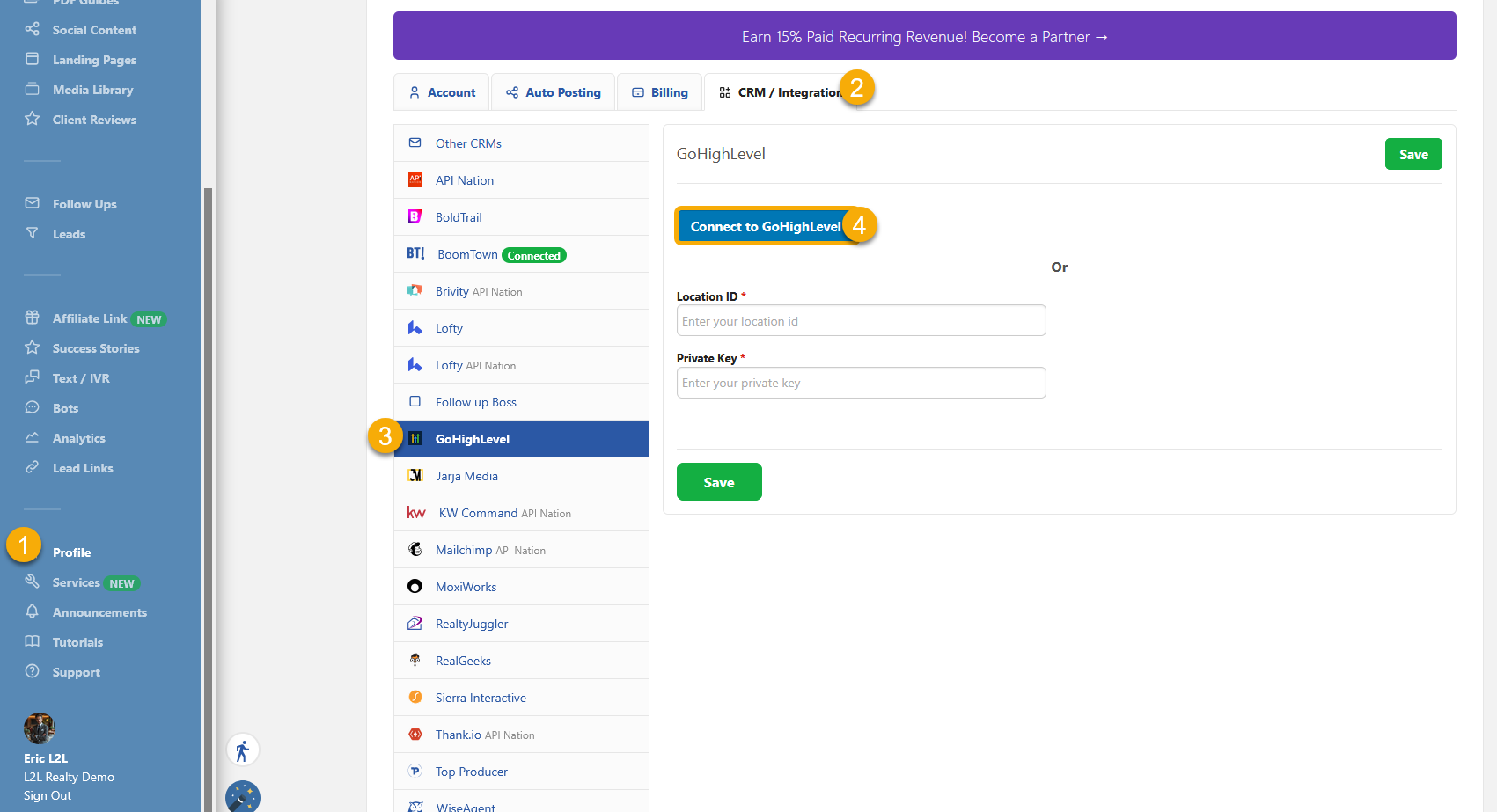The width and height of the screenshot is (1497, 812).
Task: Click the Become a Partner banner
Action: [x=925, y=36]
